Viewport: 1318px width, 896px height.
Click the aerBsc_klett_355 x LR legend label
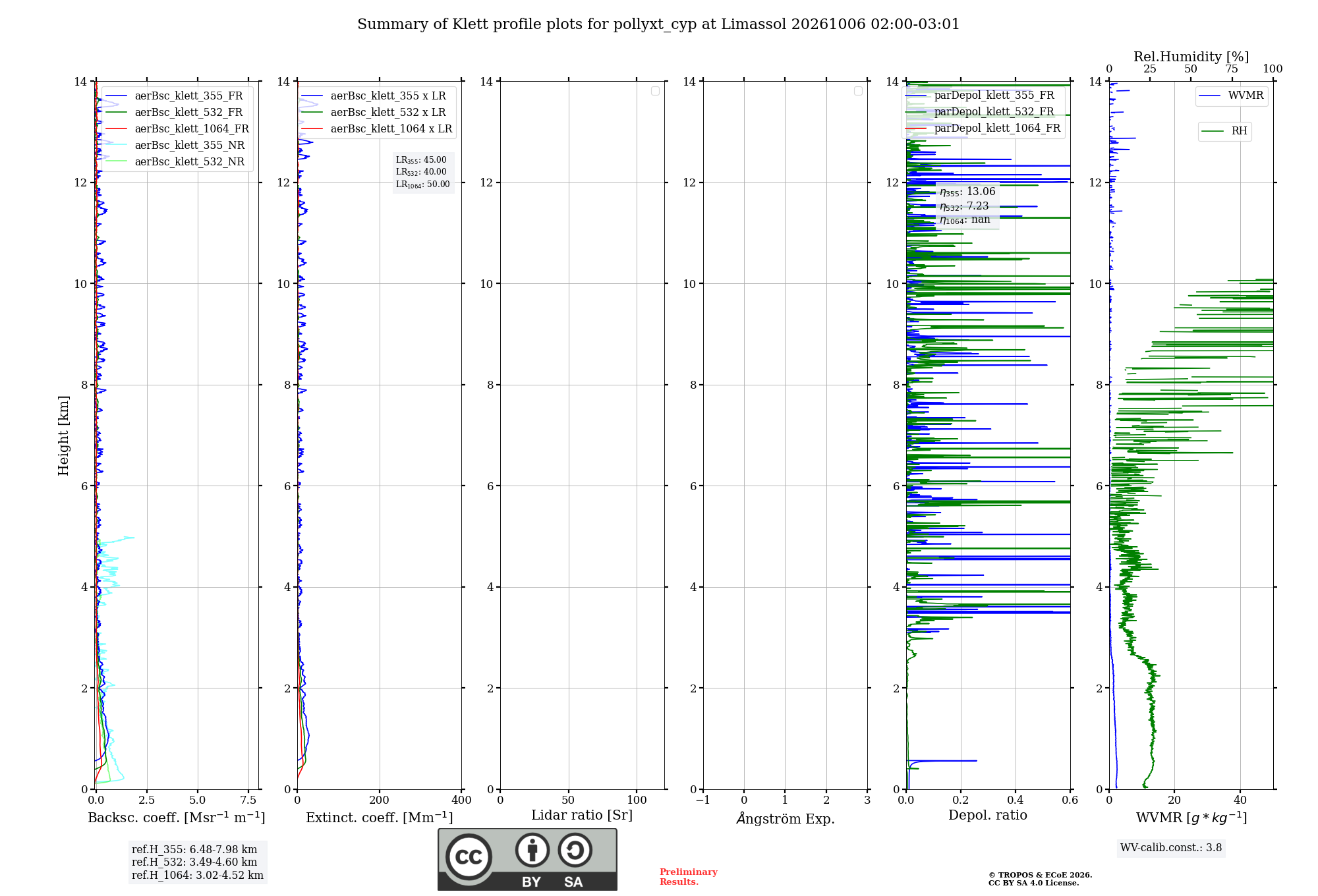coord(388,96)
